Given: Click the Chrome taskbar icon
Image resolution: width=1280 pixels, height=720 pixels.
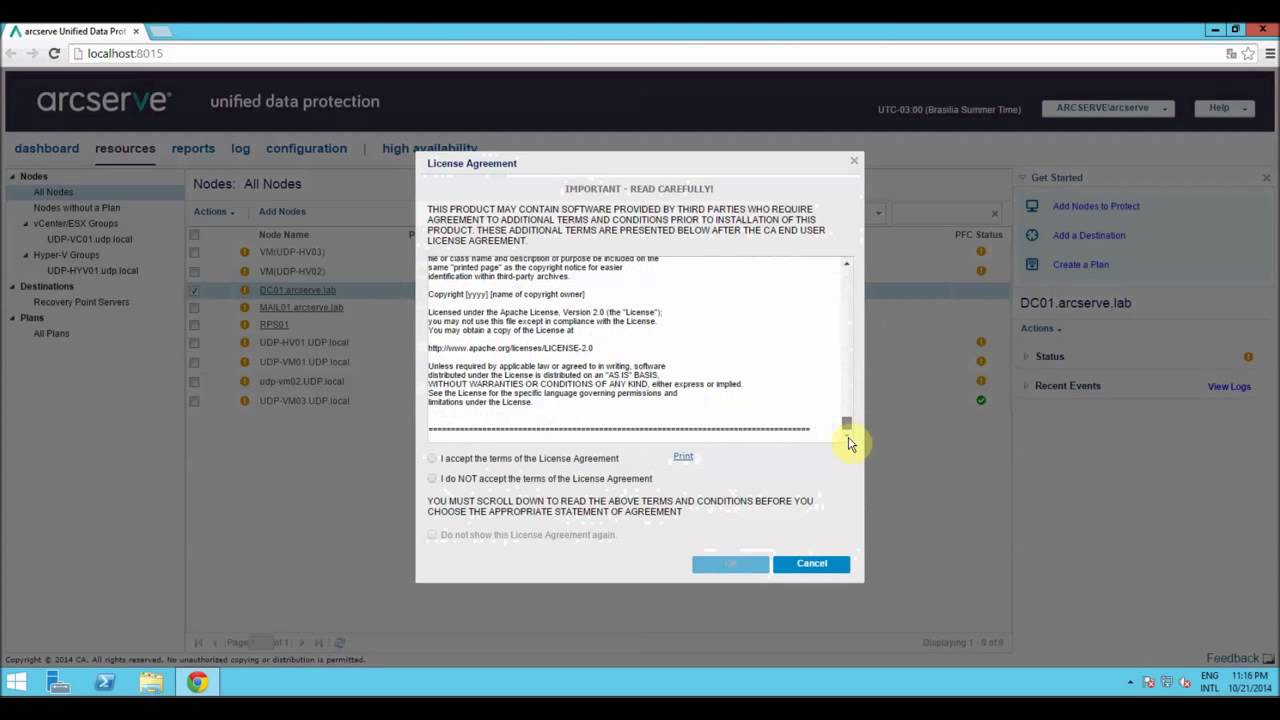Looking at the screenshot, I should click(x=197, y=682).
